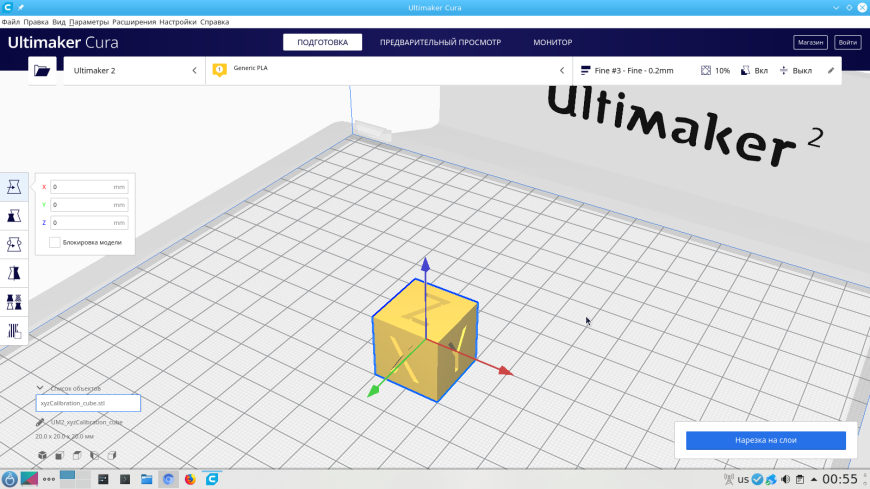
Task: Open the terminal from the taskbar
Action: (x=125, y=479)
